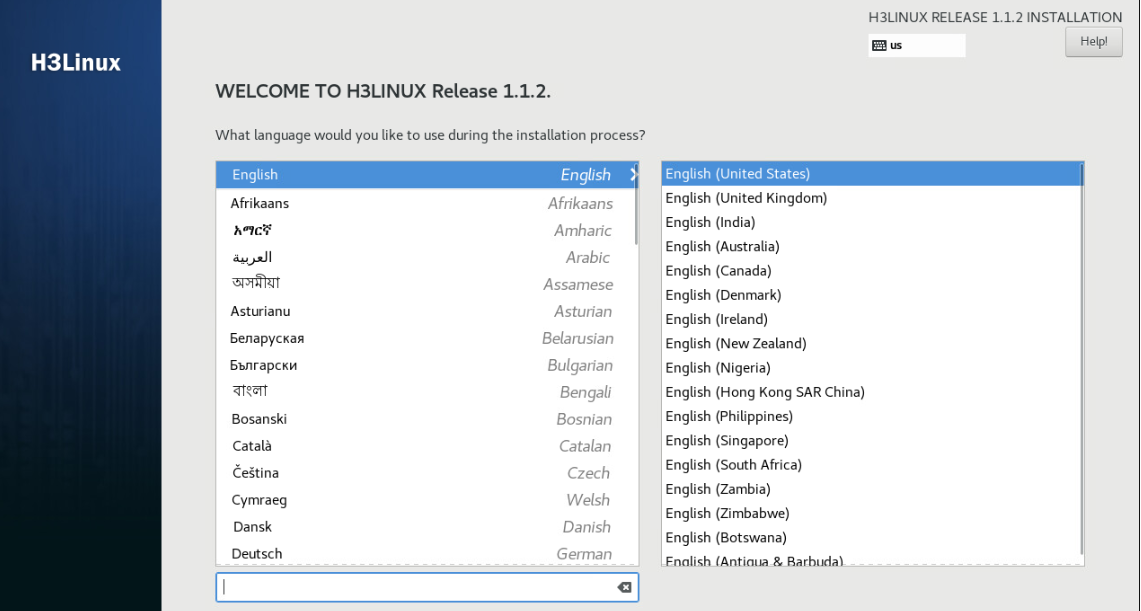Focus the language search input field
1141x611 pixels.
427,587
